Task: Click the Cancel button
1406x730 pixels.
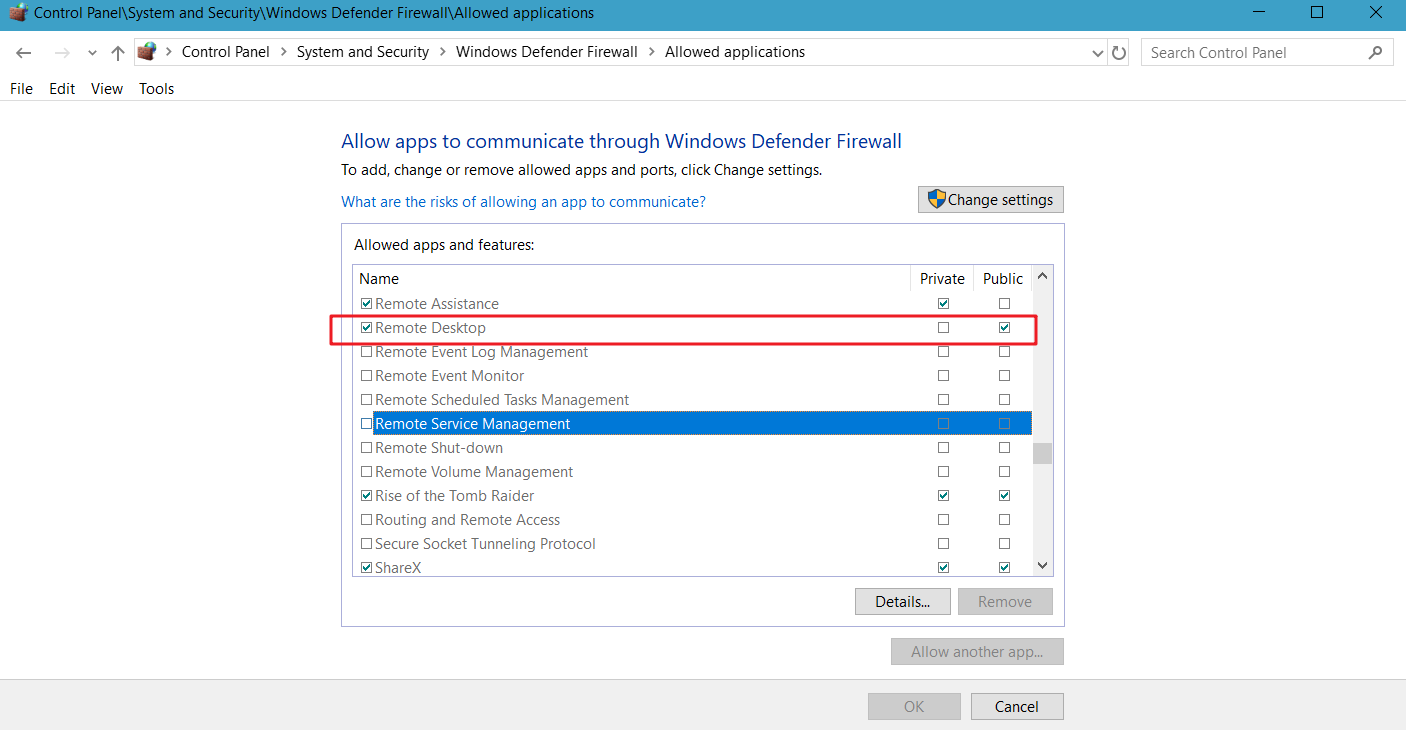Action: click(x=1017, y=706)
